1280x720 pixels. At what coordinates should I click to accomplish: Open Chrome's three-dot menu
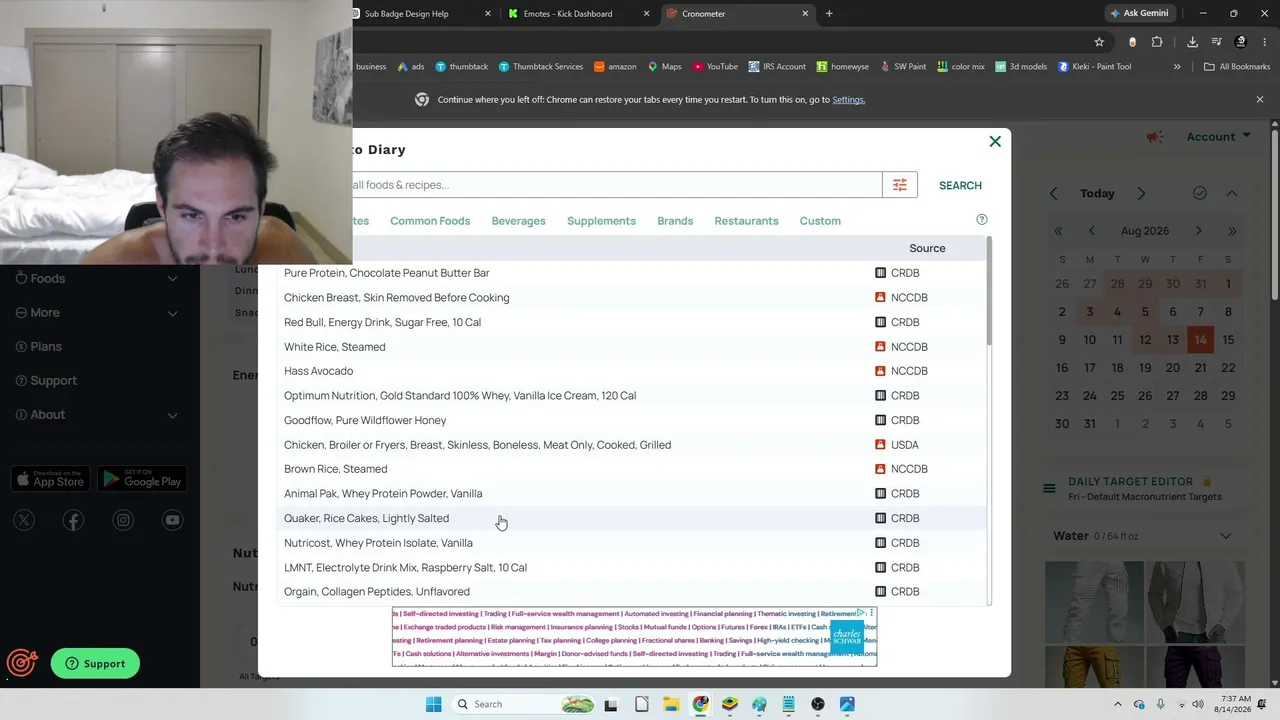(1264, 42)
